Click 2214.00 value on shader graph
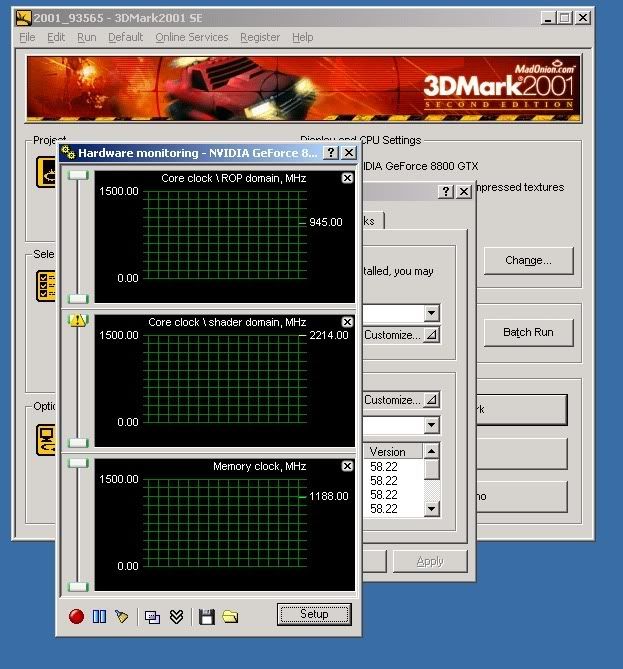 pyautogui.click(x=329, y=335)
